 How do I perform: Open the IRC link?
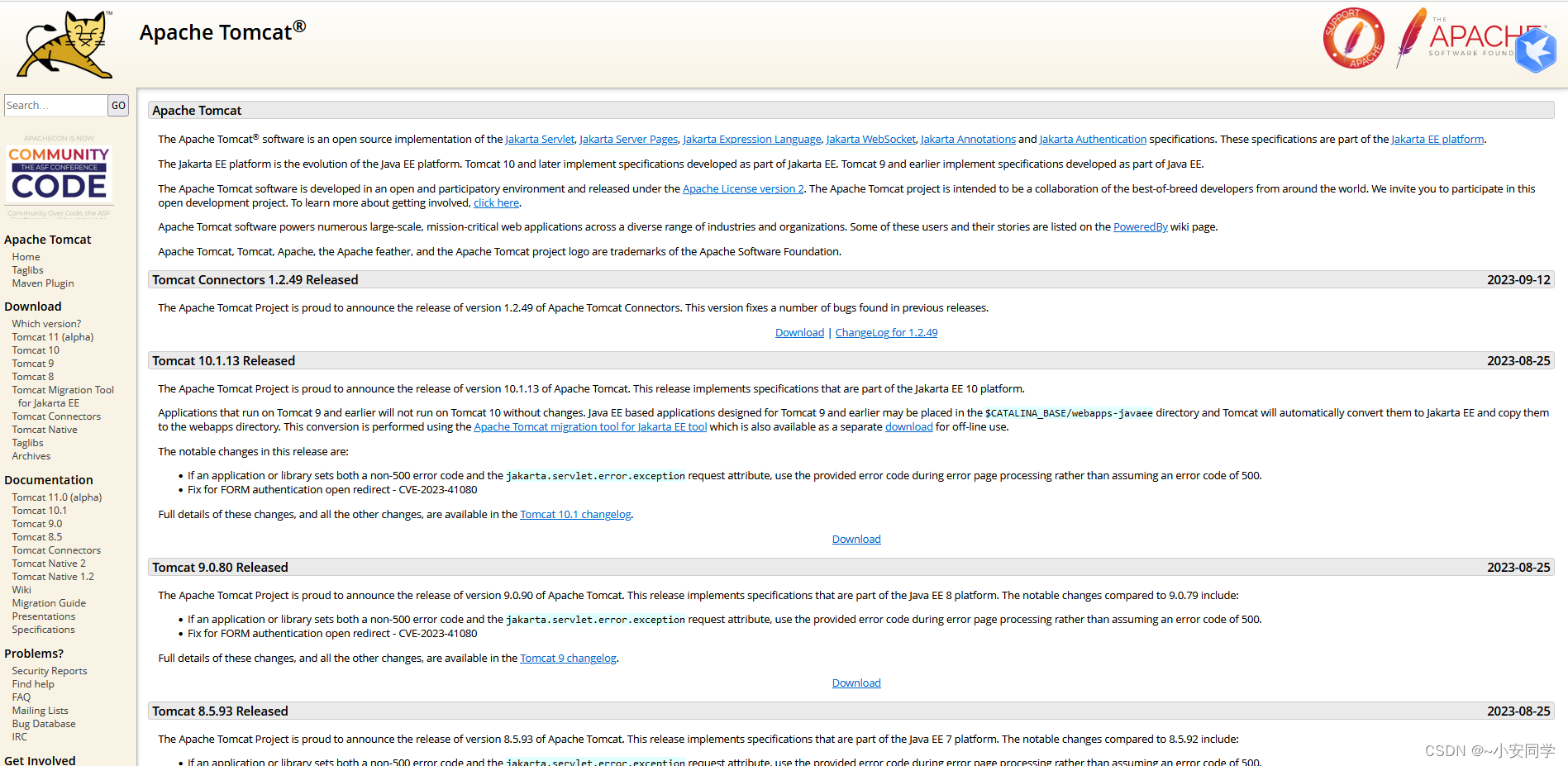click(20, 737)
